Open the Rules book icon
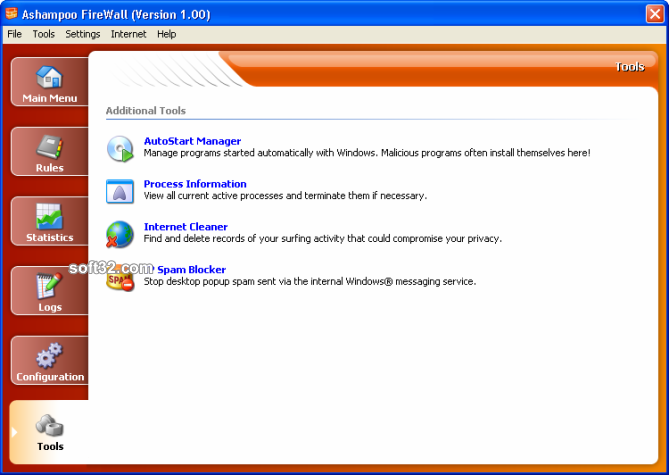This screenshot has width=669, height=475. point(49,147)
